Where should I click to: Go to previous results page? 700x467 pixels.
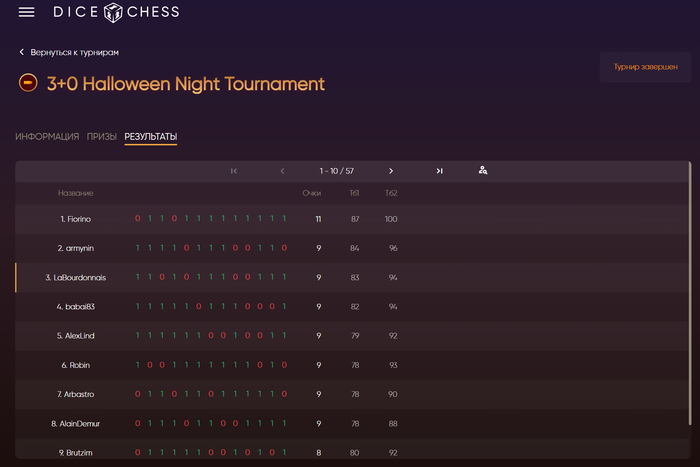tap(283, 171)
